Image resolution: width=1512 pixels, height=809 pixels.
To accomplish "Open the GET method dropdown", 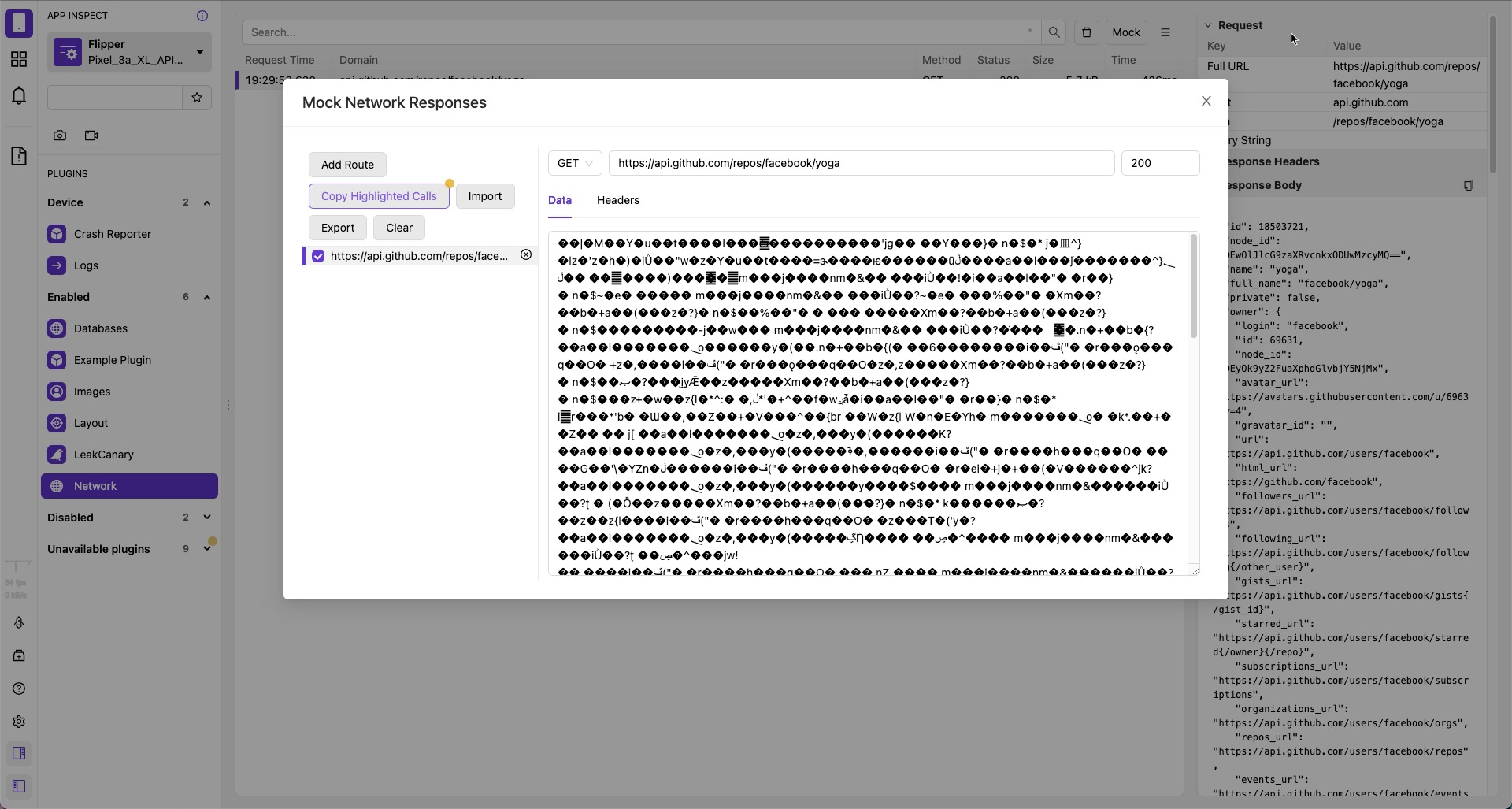I will 575,163.
